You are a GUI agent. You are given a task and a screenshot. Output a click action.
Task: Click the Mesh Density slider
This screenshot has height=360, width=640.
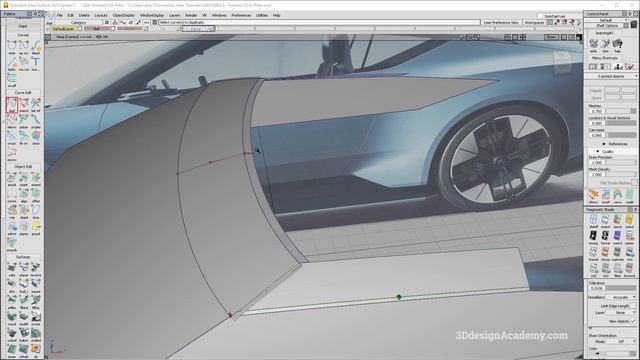pyautogui.click(x=620, y=174)
